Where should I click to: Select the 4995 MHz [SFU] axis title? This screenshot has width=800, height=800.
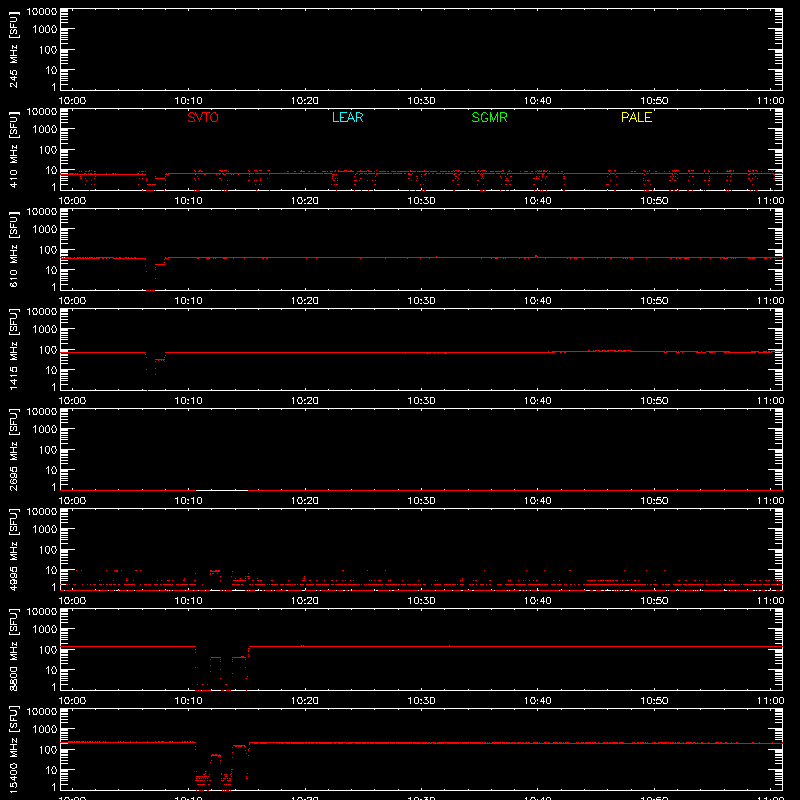point(13,549)
